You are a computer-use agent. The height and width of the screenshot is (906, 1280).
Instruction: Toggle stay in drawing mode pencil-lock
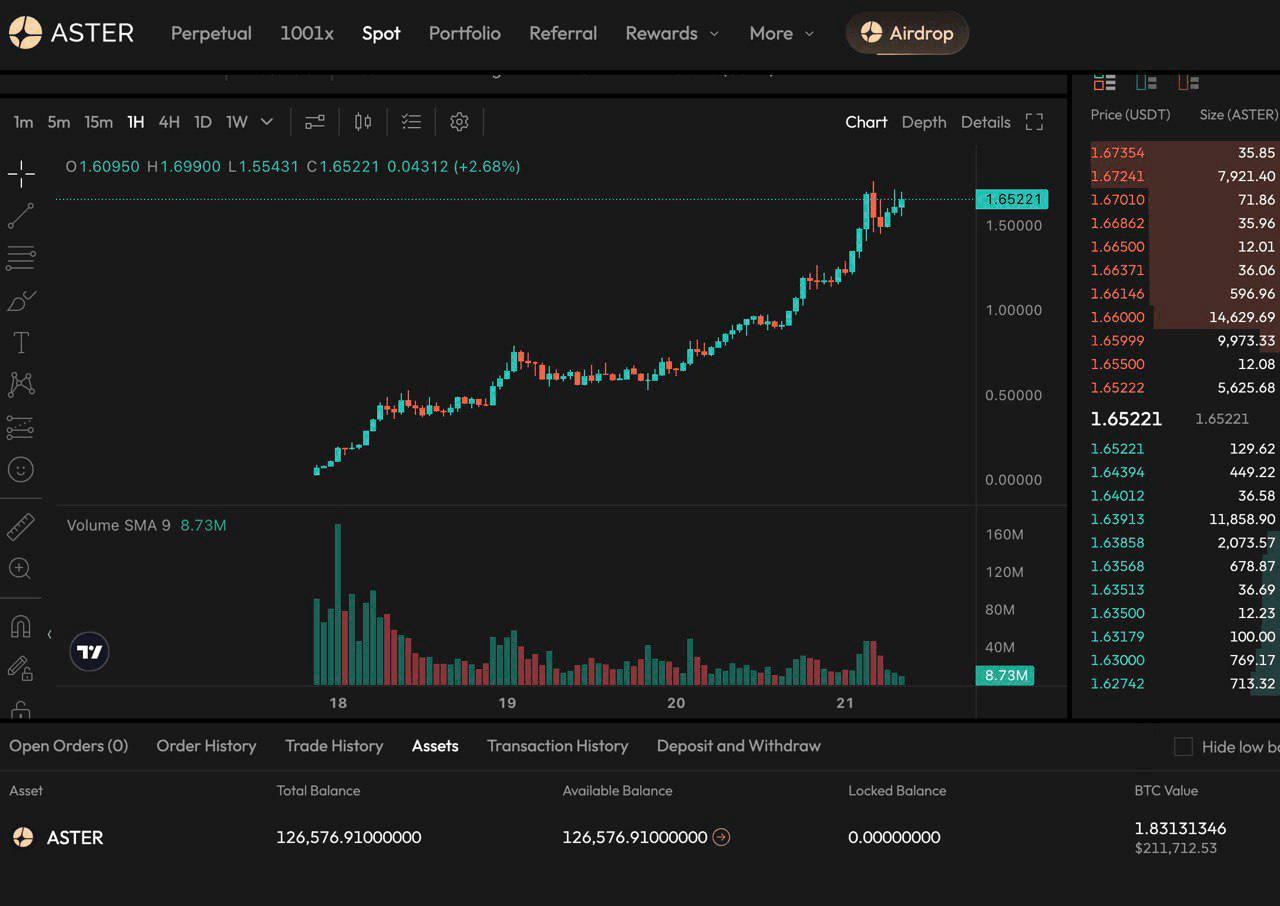click(21, 668)
